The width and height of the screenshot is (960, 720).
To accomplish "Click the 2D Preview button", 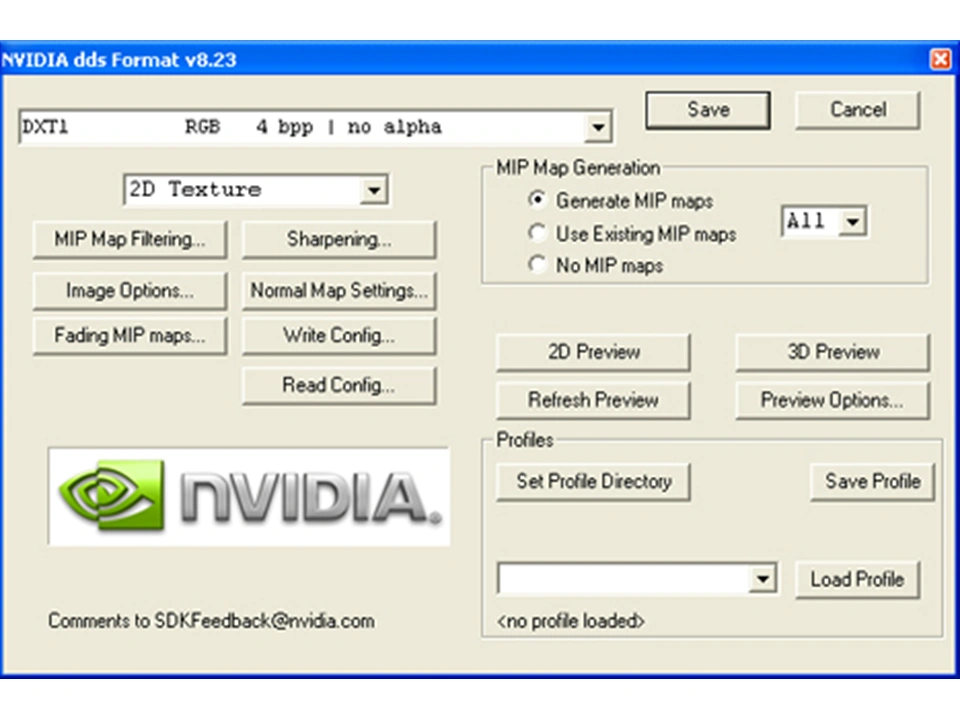I will pyautogui.click(x=593, y=352).
